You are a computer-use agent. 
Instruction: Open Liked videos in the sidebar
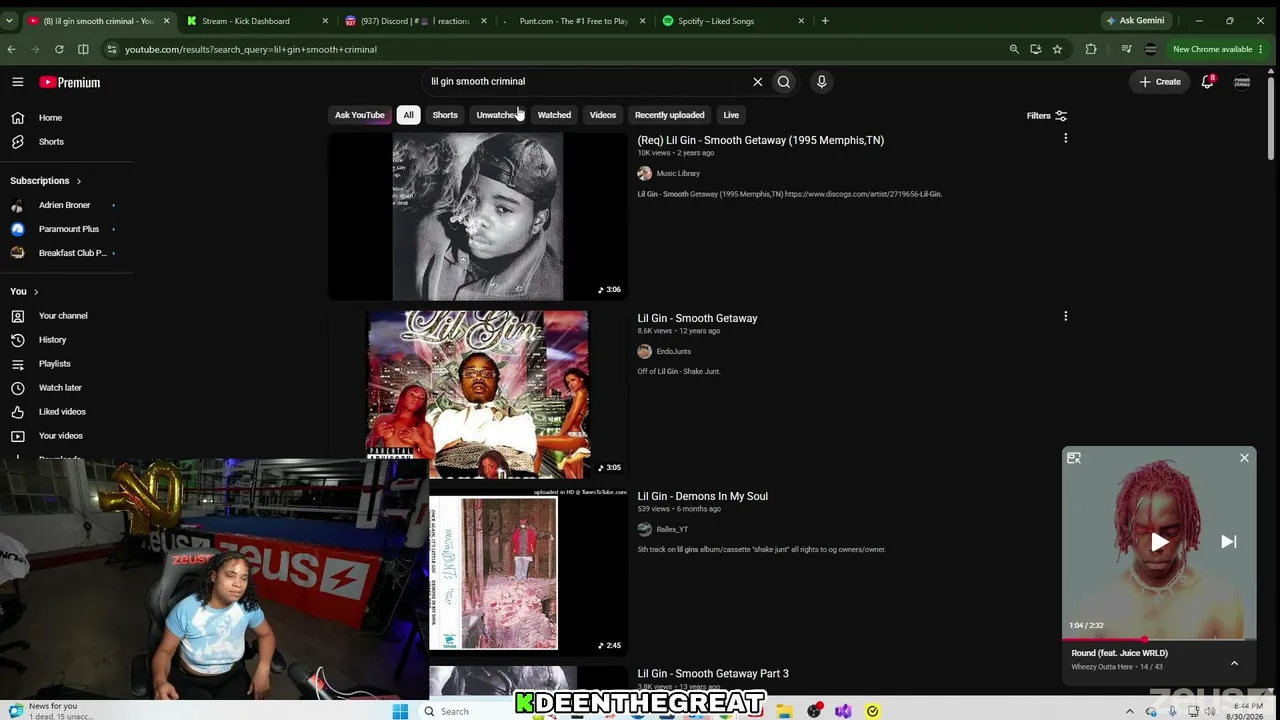coord(62,412)
